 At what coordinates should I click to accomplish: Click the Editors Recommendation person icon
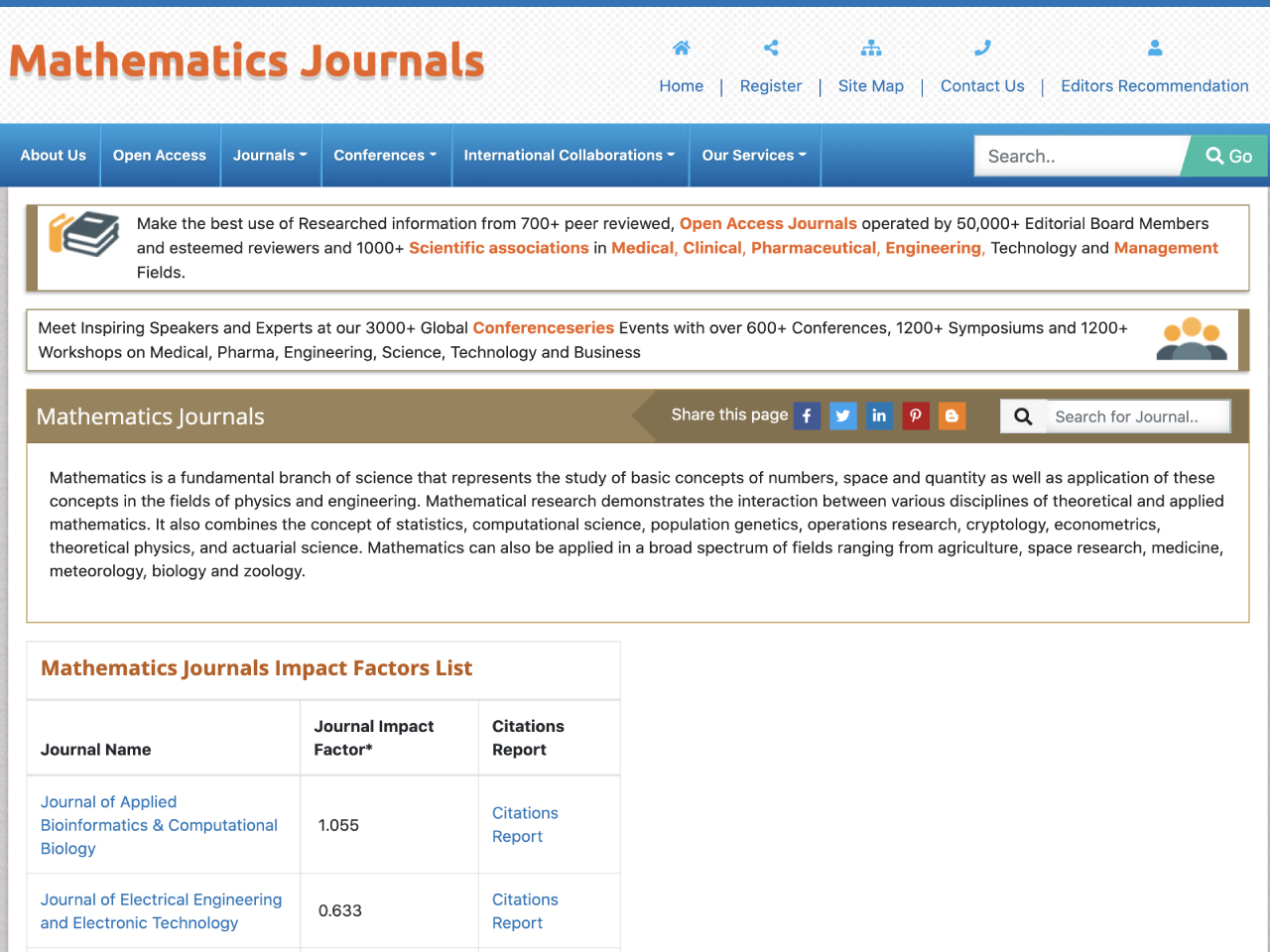(x=1155, y=48)
